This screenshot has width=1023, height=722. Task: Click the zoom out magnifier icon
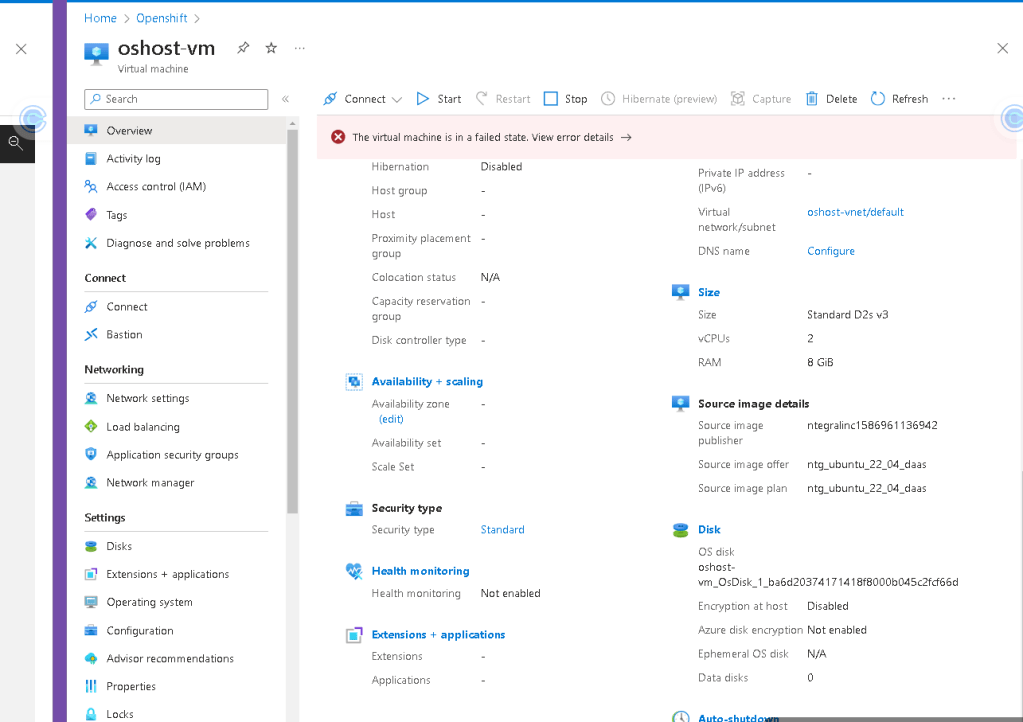point(16,143)
